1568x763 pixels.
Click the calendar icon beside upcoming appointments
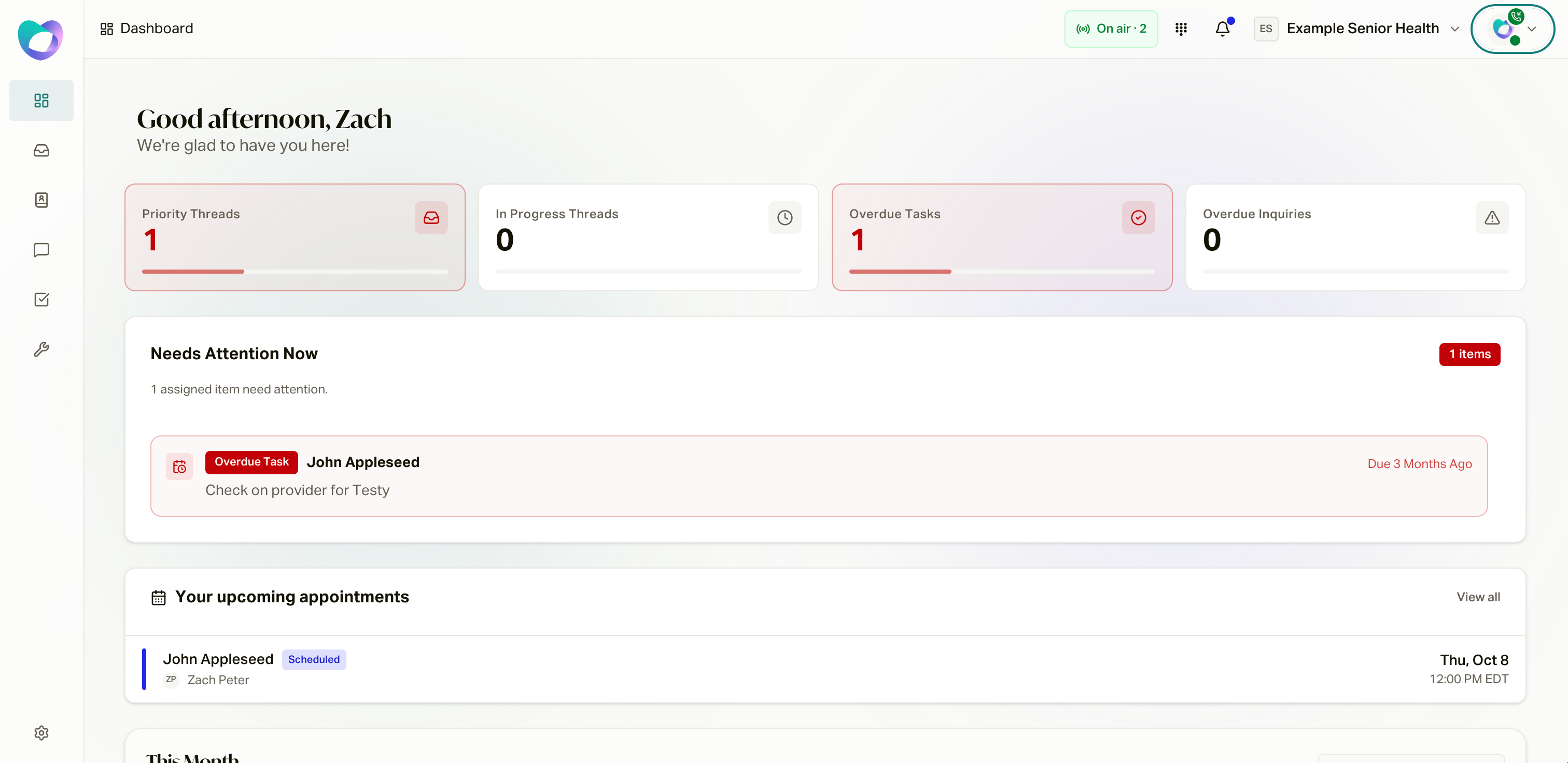[159, 598]
